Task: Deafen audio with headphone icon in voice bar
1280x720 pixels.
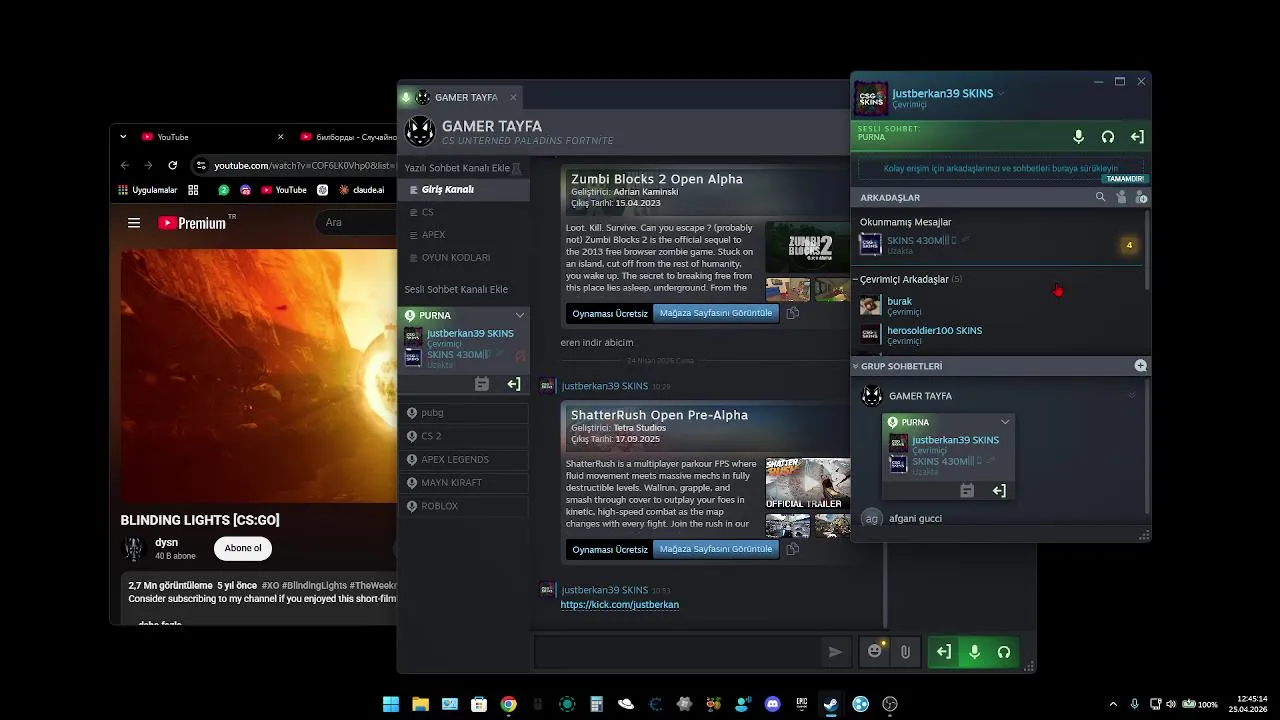Action: pyautogui.click(x=1107, y=137)
